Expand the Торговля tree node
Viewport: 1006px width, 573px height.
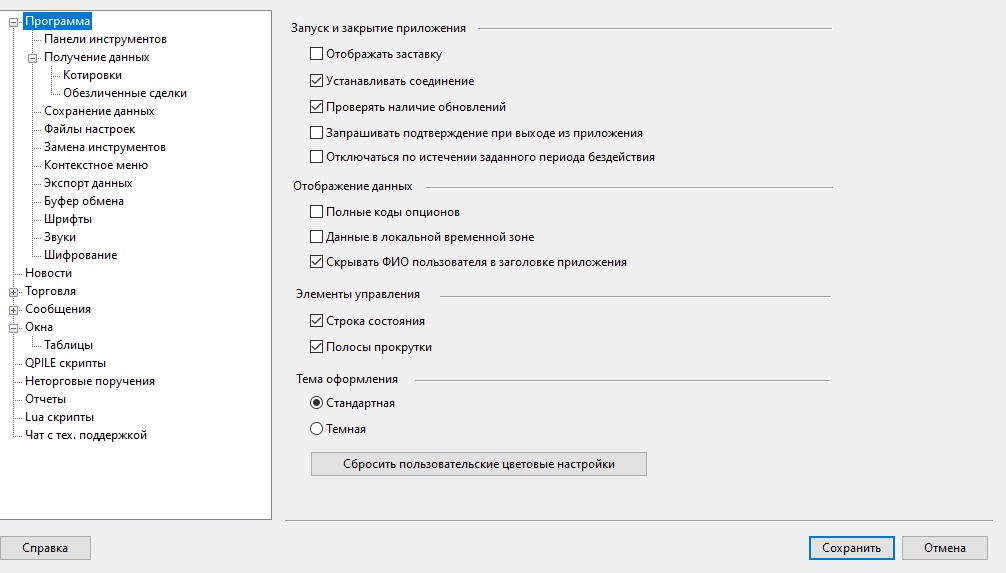click(14, 292)
